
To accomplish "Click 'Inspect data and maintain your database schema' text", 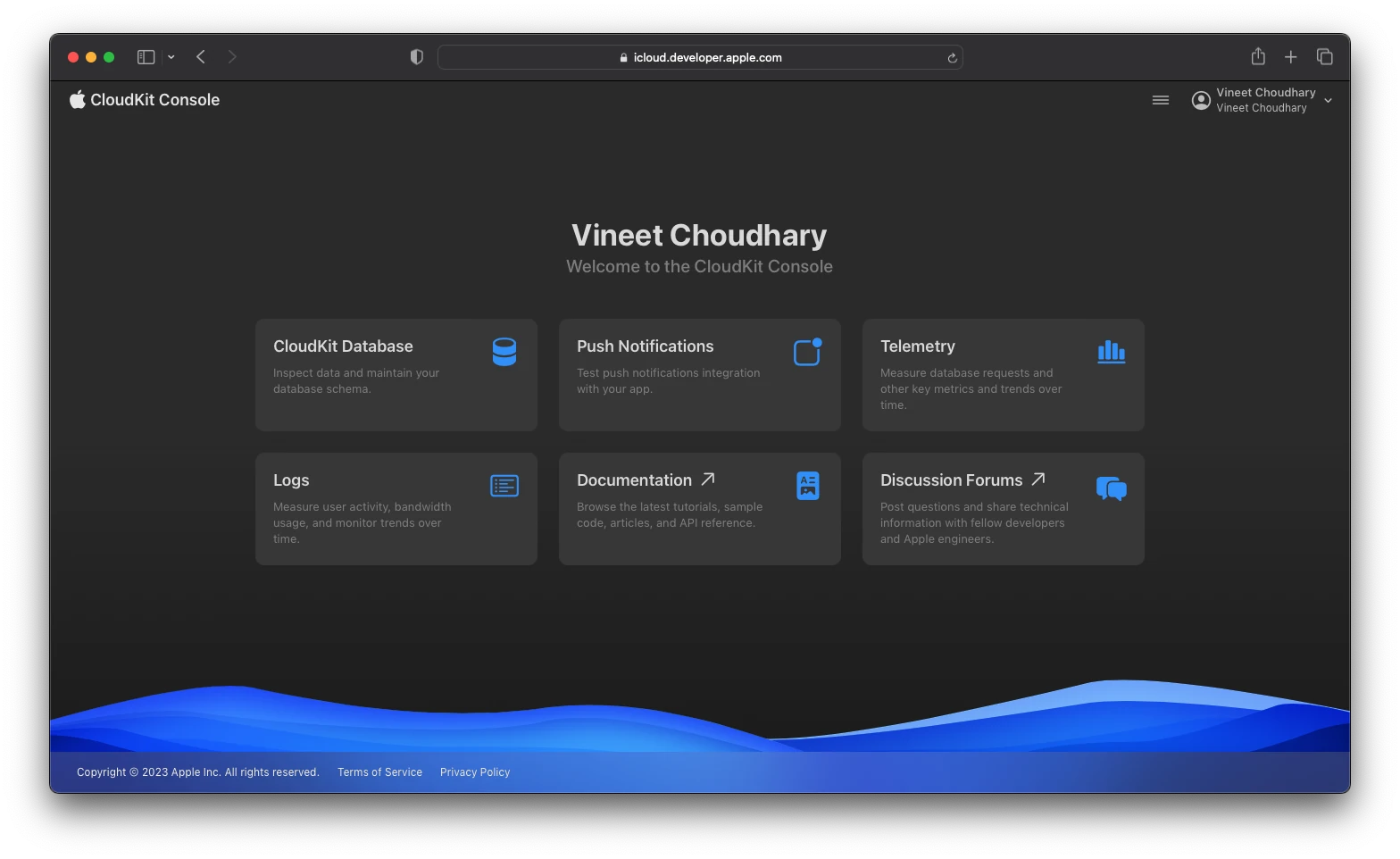I will tap(356, 381).
